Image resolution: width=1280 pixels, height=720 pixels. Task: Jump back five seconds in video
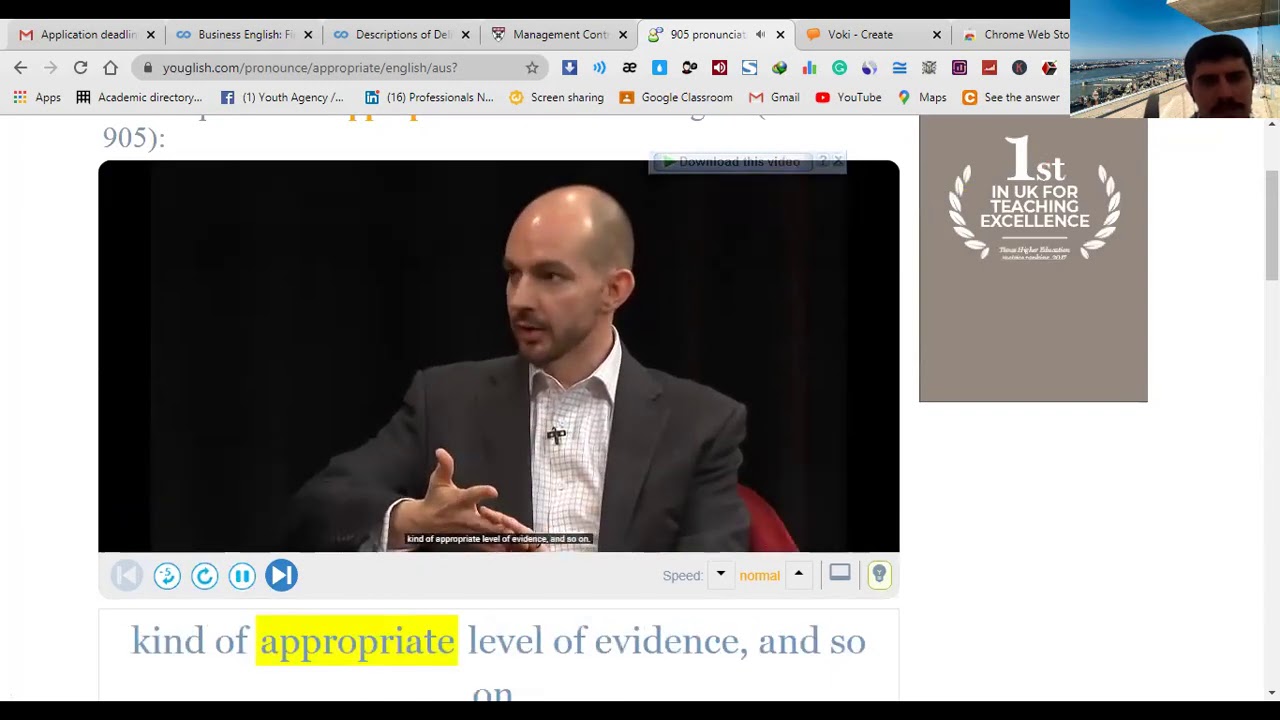coord(167,575)
